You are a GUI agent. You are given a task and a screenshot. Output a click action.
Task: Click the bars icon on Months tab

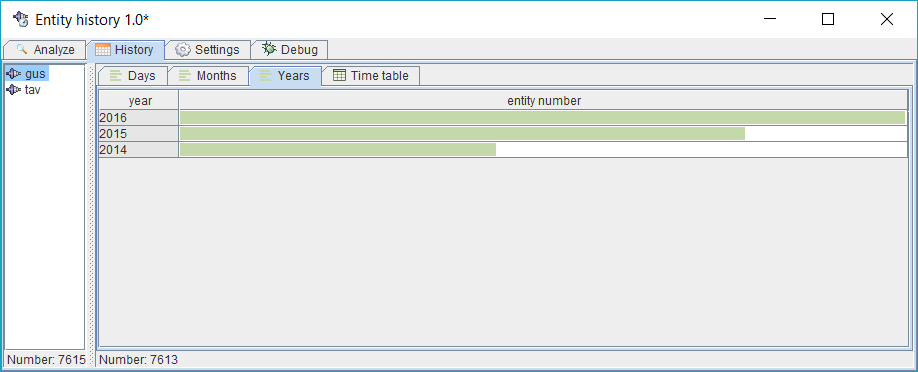185,76
